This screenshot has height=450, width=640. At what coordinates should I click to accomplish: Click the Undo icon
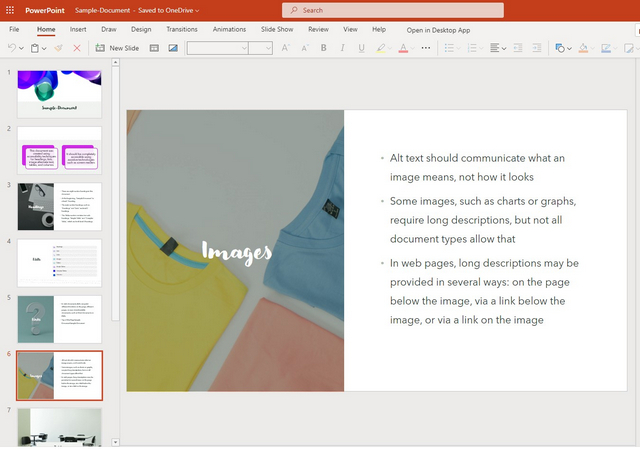tap(12, 48)
